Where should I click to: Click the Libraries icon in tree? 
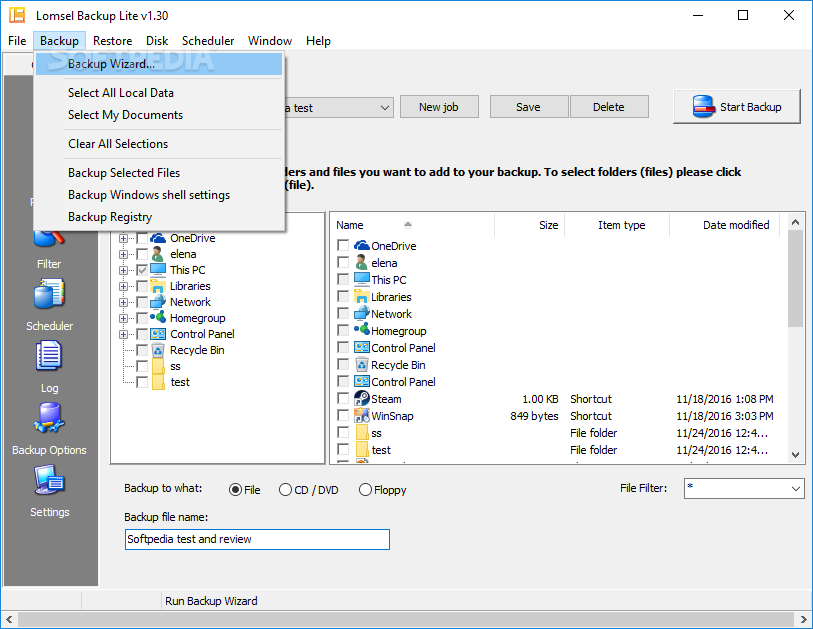(x=158, y=286)
